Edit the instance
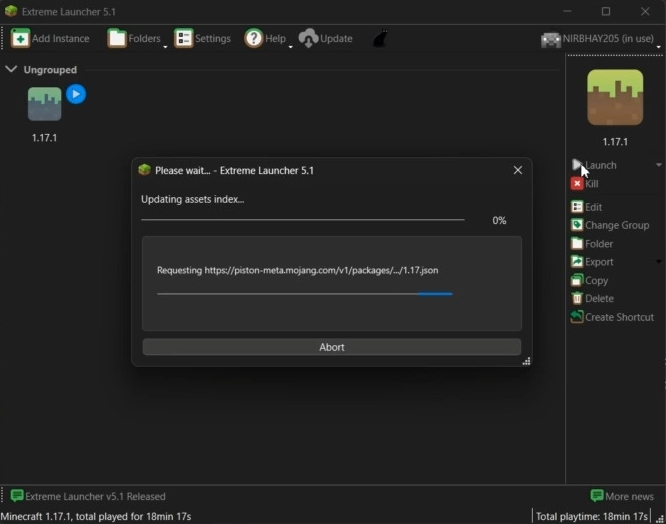Image resolution: width=666 pixels, height=524 pixels. [587, 207]
